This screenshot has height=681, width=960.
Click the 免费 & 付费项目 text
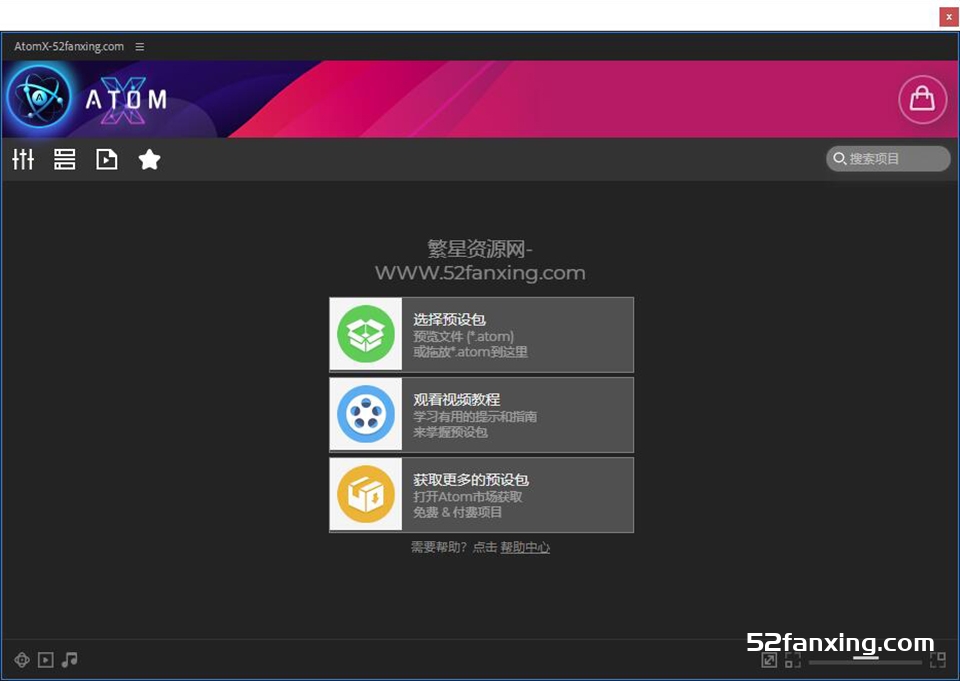pyautogui.click(x=457, y=512)
